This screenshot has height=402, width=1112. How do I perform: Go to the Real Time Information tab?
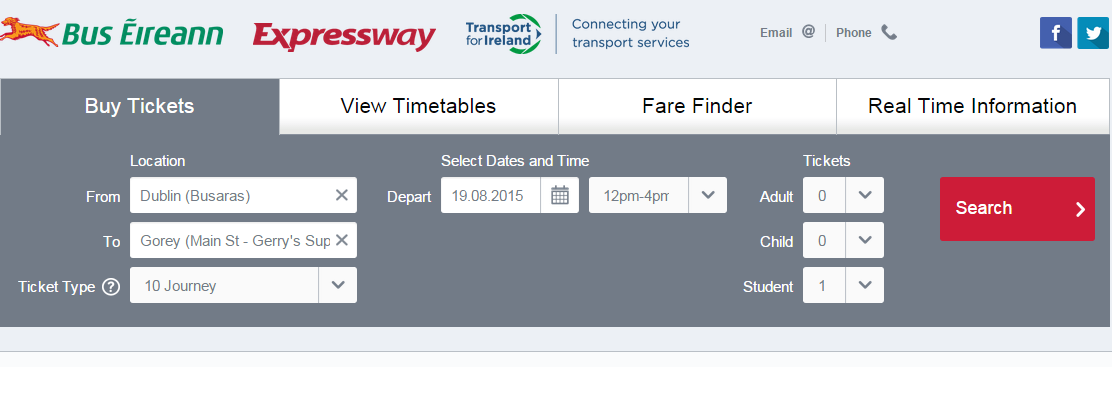pos(972,106)
